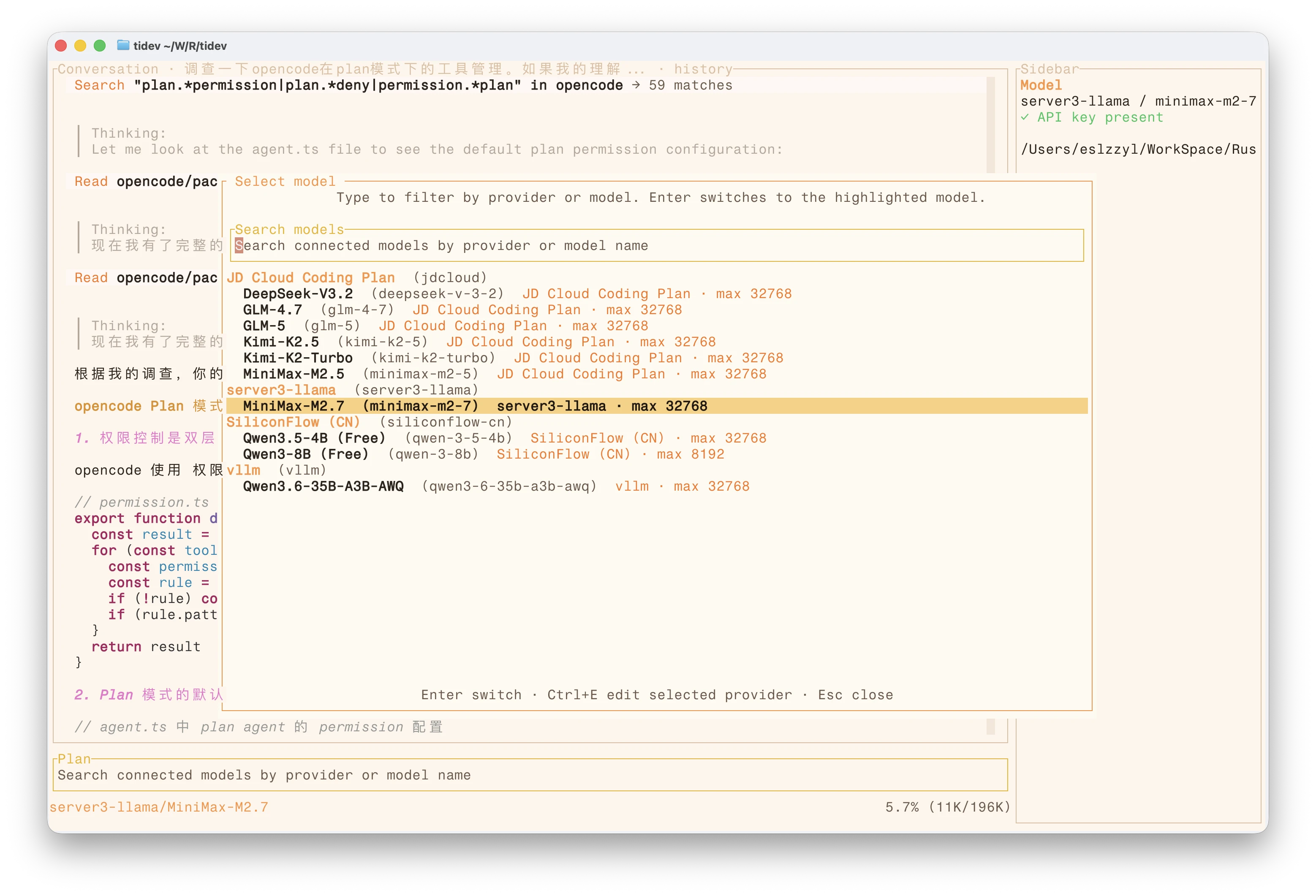
Task: Click the folder icon in title bar
Action: (123, 45)
